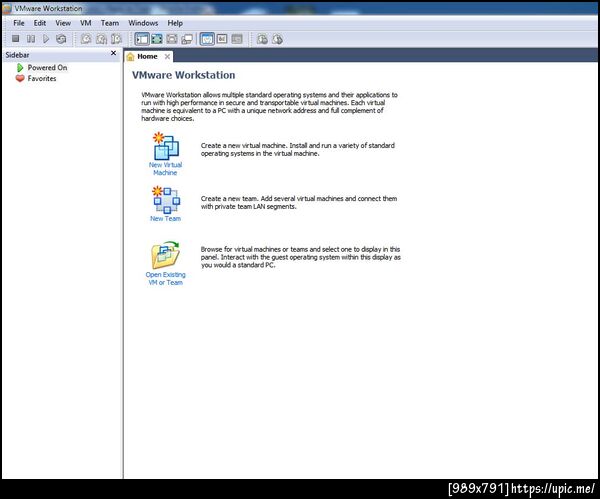
Task: Click the New Virtual Machine link text
Action: point(165,169)
